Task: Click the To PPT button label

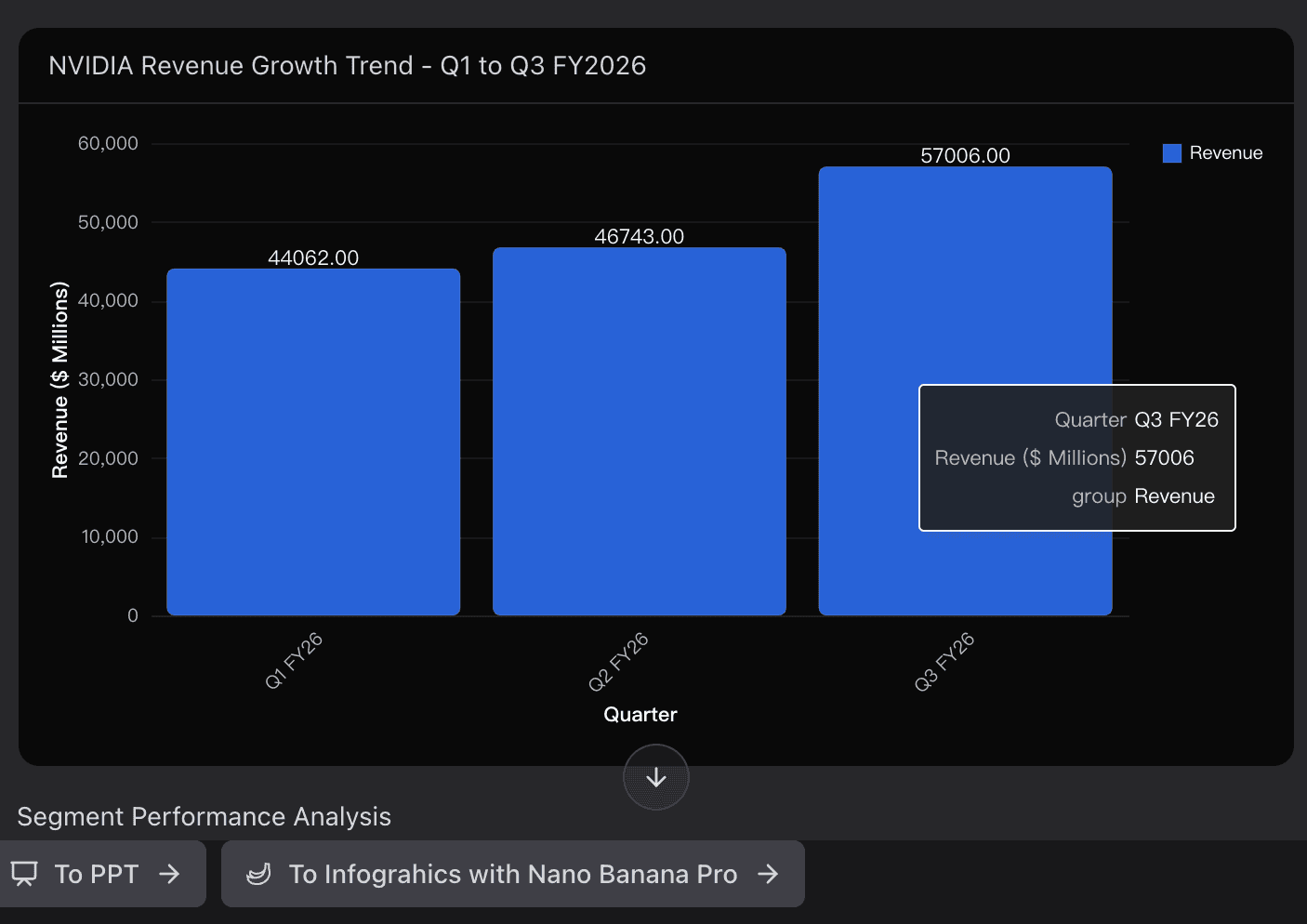Action: [x=97, y=874]
